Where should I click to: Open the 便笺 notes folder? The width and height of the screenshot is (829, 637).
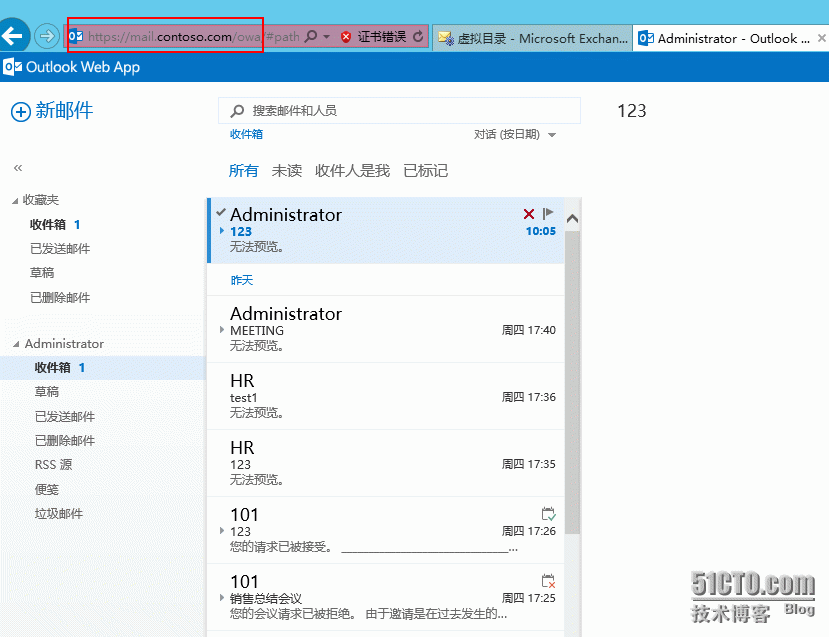(47, 490)
